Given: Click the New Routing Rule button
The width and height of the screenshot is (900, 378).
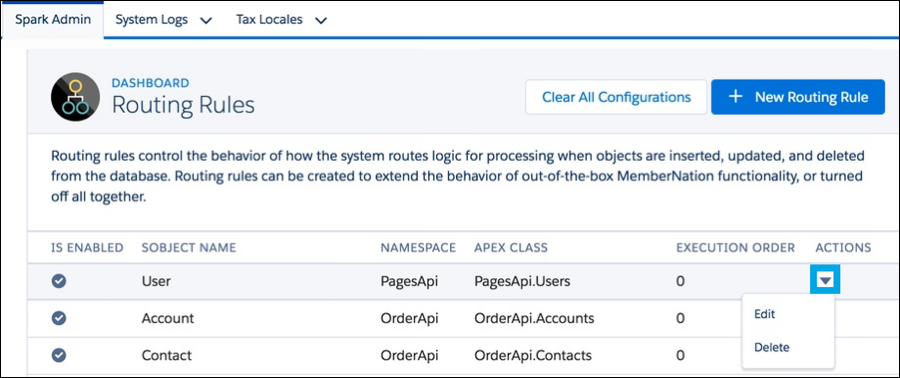Looking at the screenshot, I should click(x=798, y=97).
